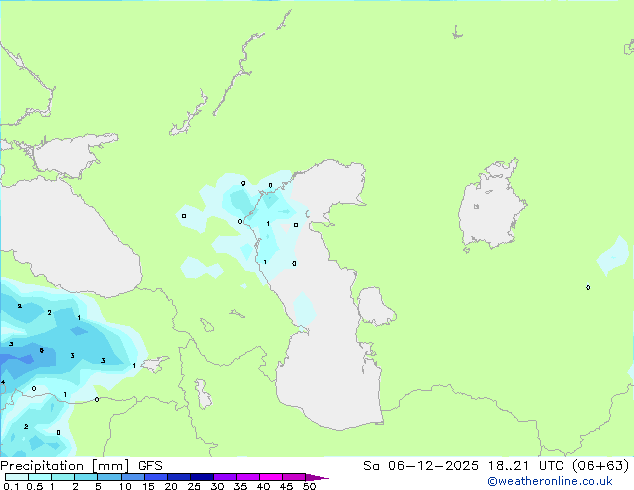Pick the 10–15 mm legend color box
This screenshot has width=634, height=490.
[132, 477]
